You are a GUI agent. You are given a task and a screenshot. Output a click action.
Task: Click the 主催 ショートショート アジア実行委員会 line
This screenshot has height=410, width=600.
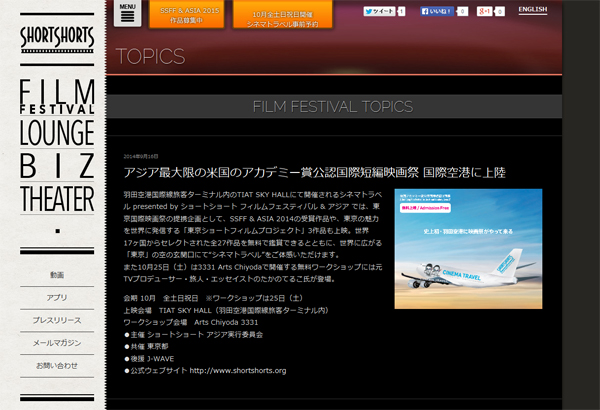click(194, 335)
